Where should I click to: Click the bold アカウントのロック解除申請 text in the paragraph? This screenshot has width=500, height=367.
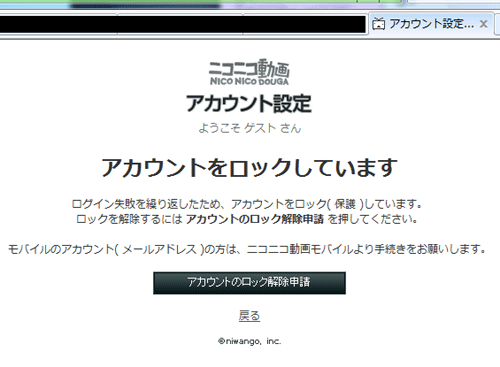[x=255, y=219]
